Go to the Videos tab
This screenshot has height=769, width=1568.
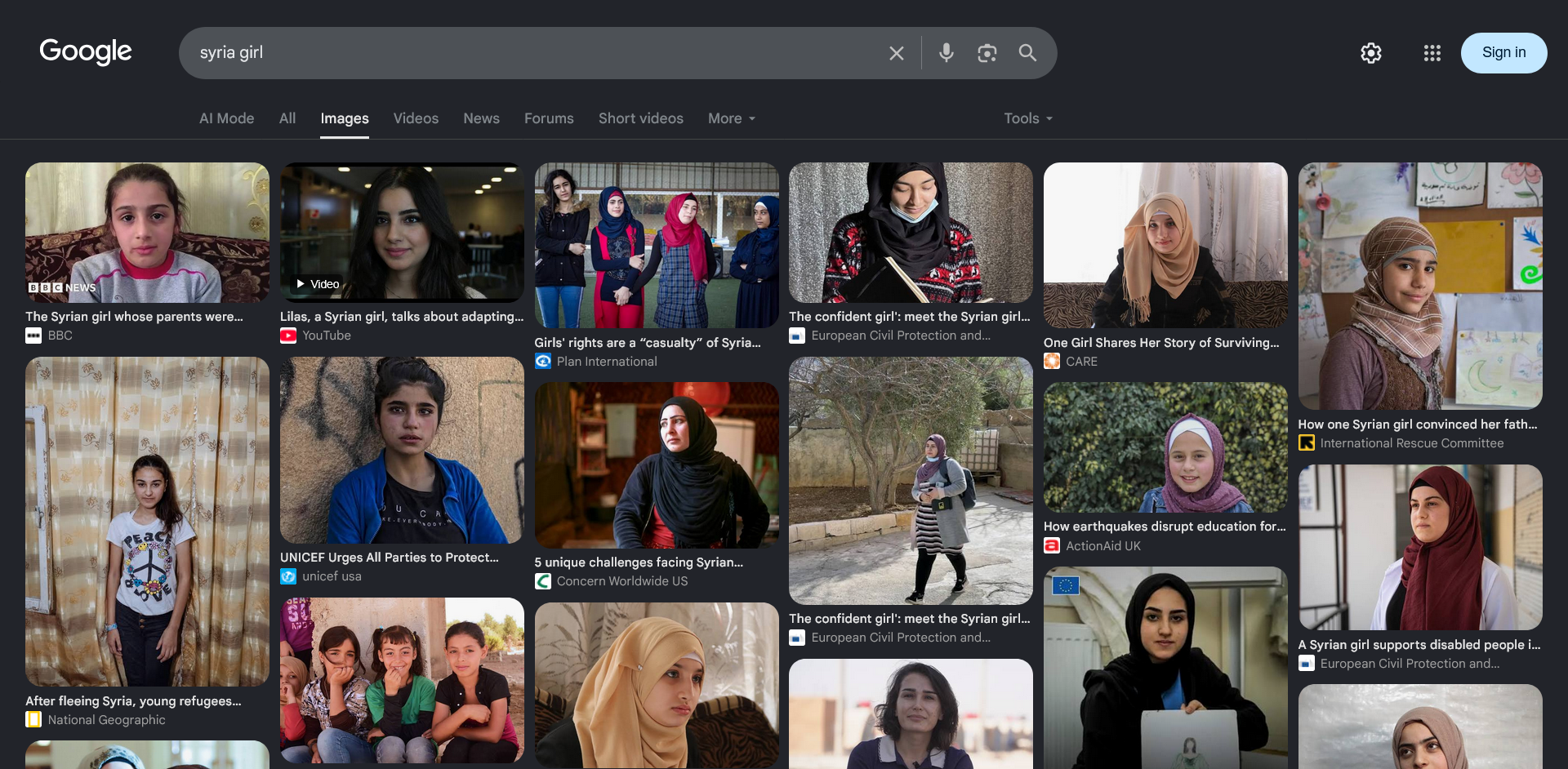[416, 118]
